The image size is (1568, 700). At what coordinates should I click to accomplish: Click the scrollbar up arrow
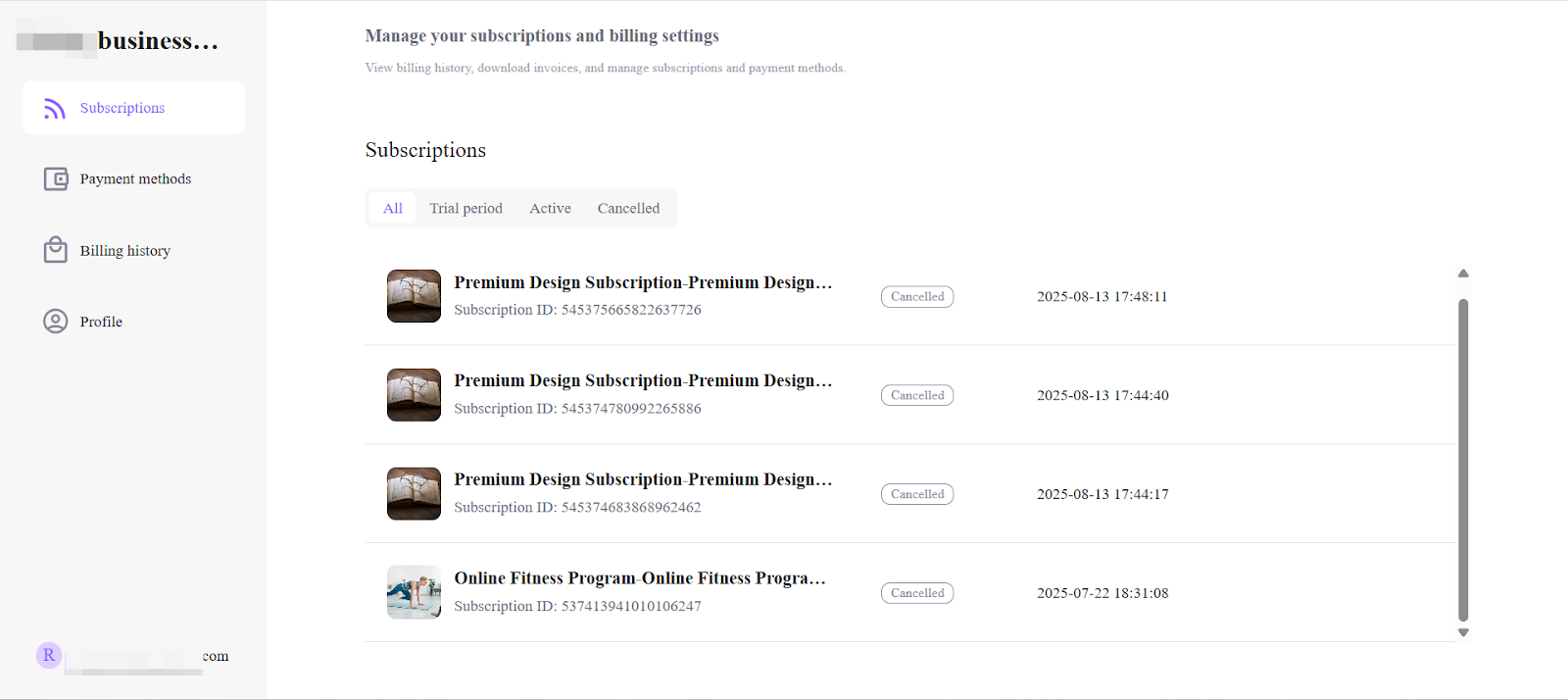[x=1463, y=274]
